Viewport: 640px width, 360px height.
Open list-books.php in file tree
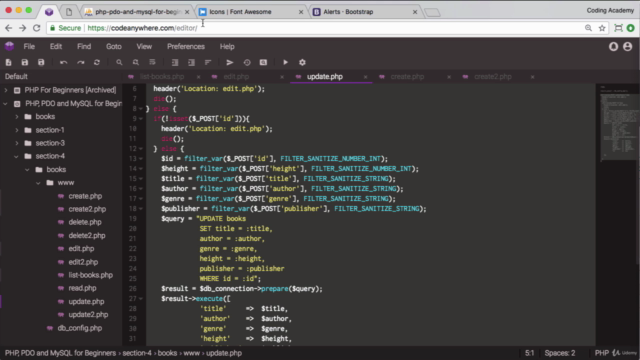click(91, 275)
